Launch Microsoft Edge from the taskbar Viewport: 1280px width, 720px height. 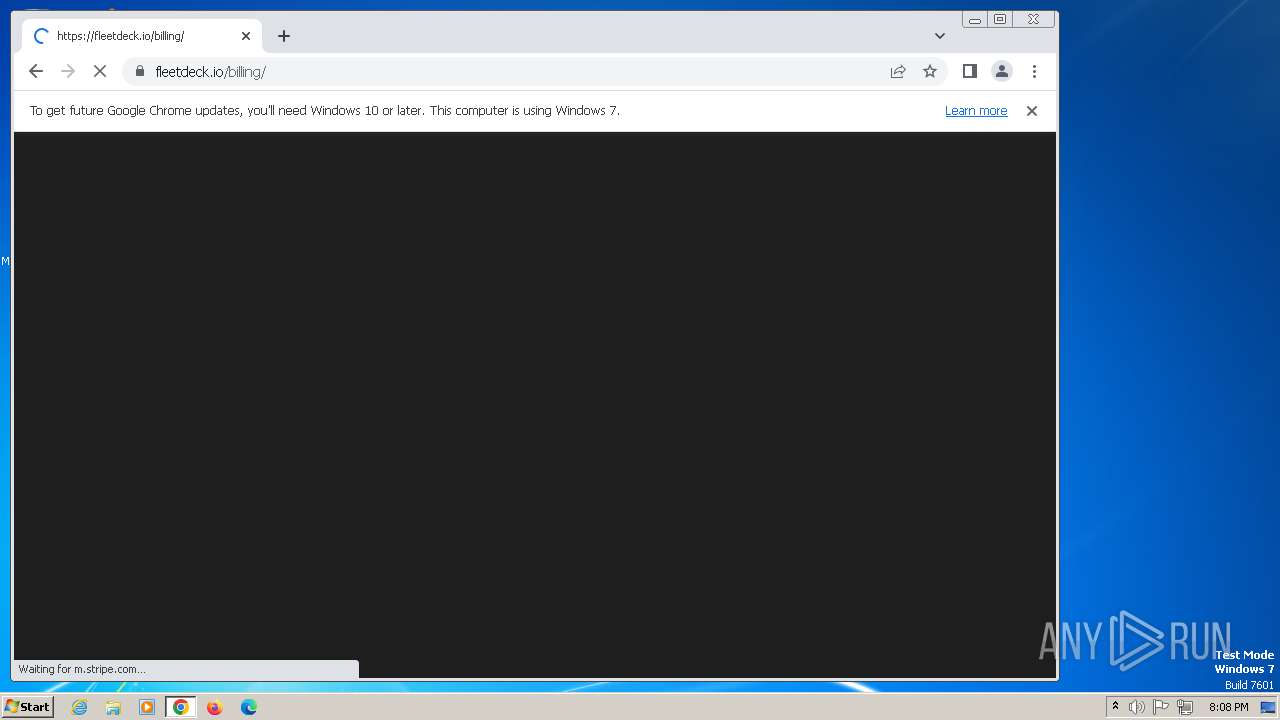point(248,707)
